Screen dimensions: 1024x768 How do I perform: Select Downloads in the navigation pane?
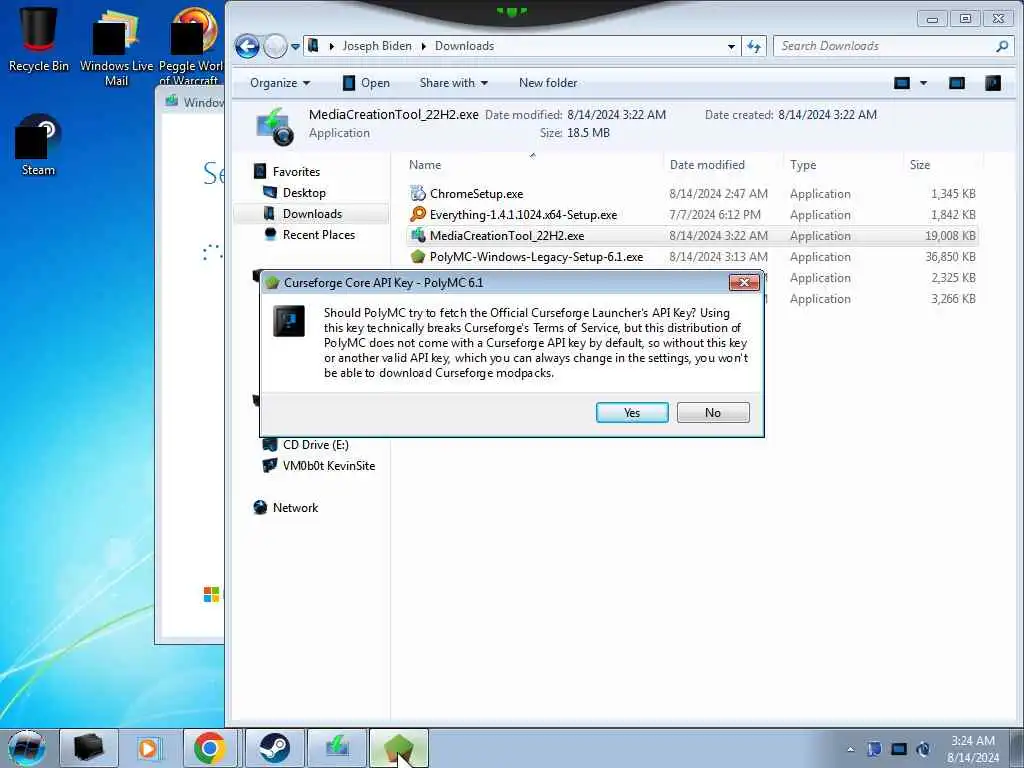(x=312, y=214)
